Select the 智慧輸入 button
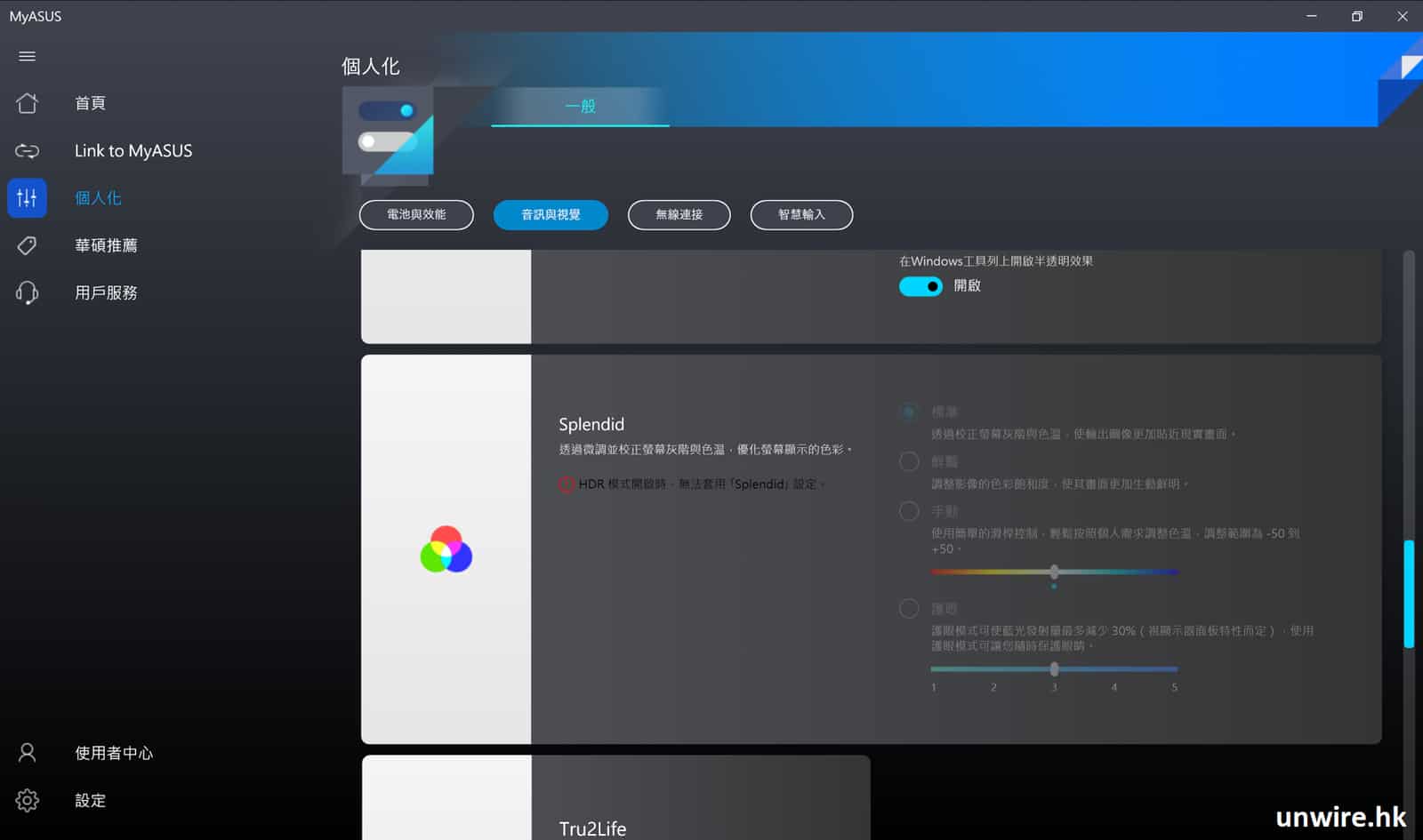Image resolution: width=1423 pixels, height=840 pixels. tap(801, 215)
